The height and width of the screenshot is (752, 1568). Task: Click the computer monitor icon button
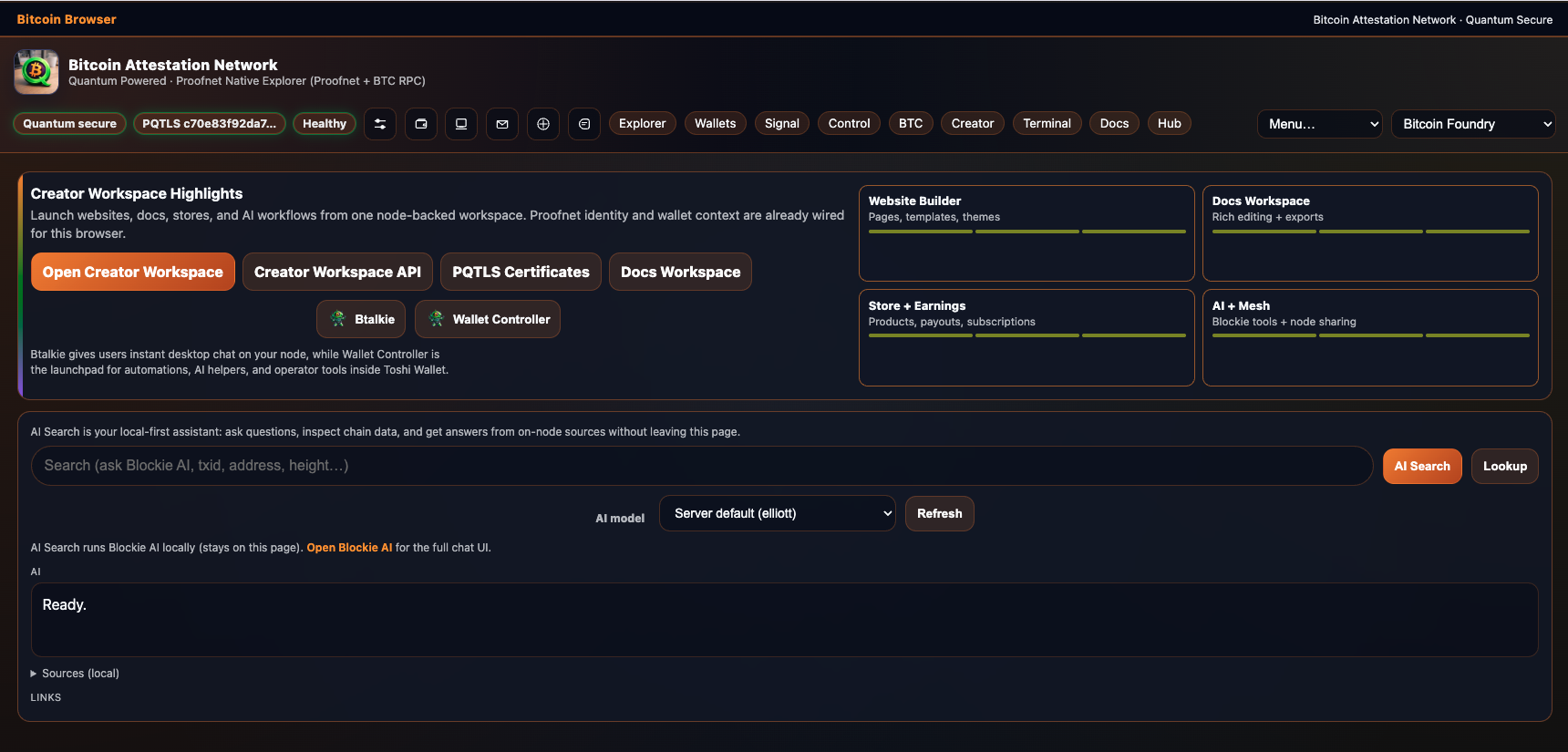click(461, 124)
